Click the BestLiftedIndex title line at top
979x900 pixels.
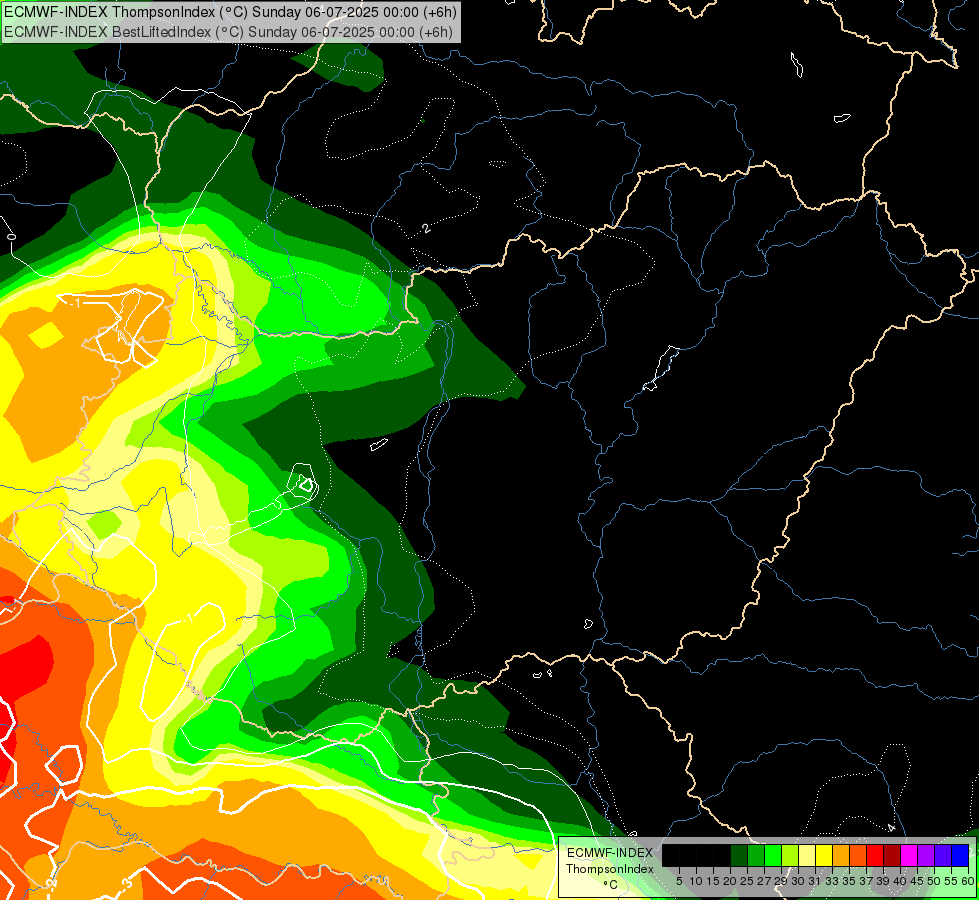tap(228, 32)
